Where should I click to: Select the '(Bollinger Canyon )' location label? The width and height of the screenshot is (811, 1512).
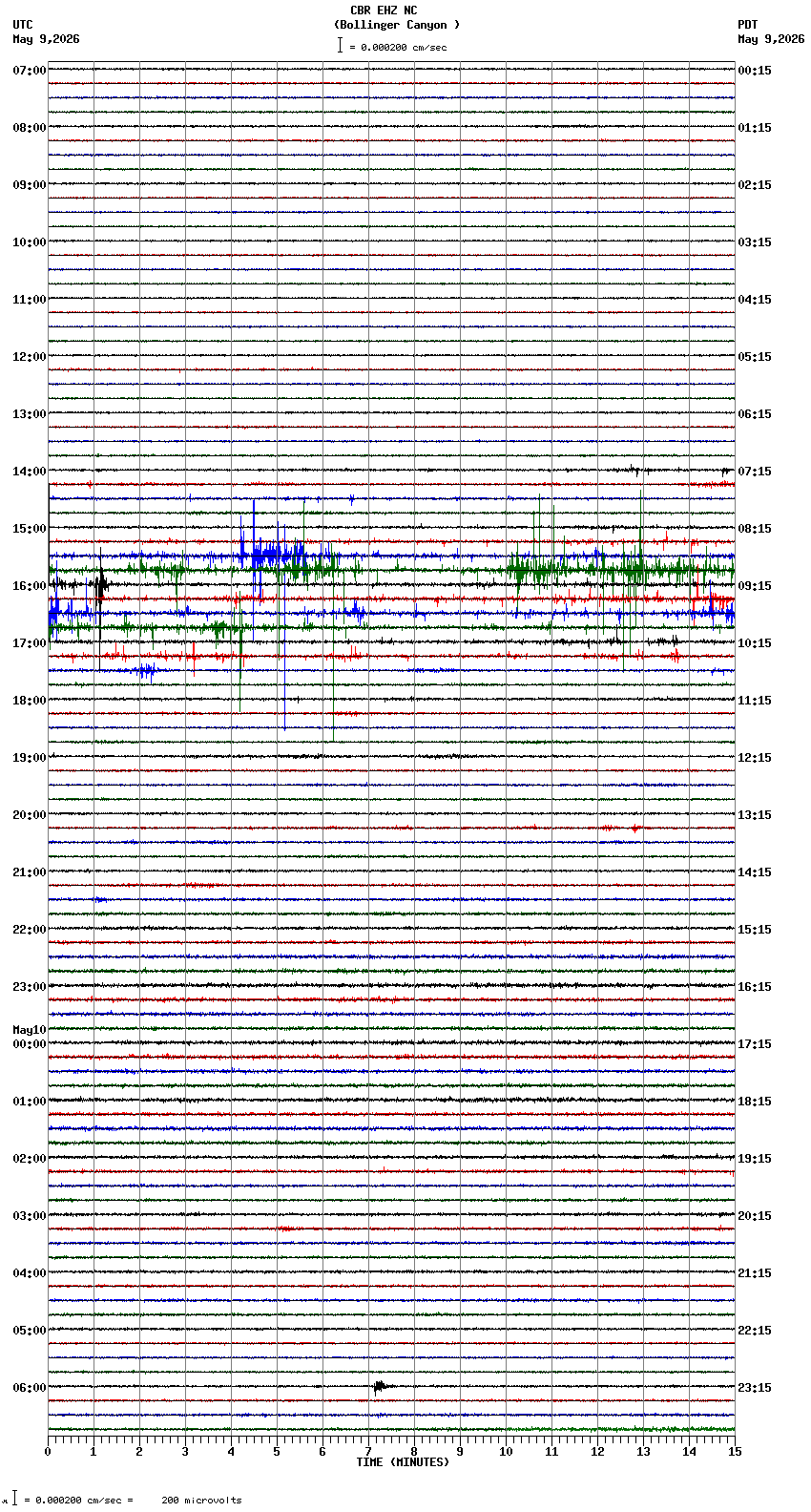tap(397, 25)
